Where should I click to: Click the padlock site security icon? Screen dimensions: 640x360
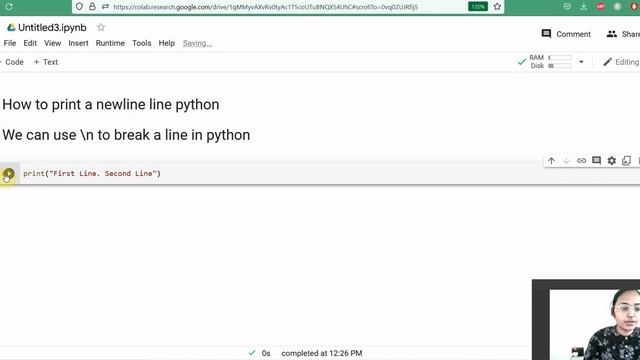(92, 7)
